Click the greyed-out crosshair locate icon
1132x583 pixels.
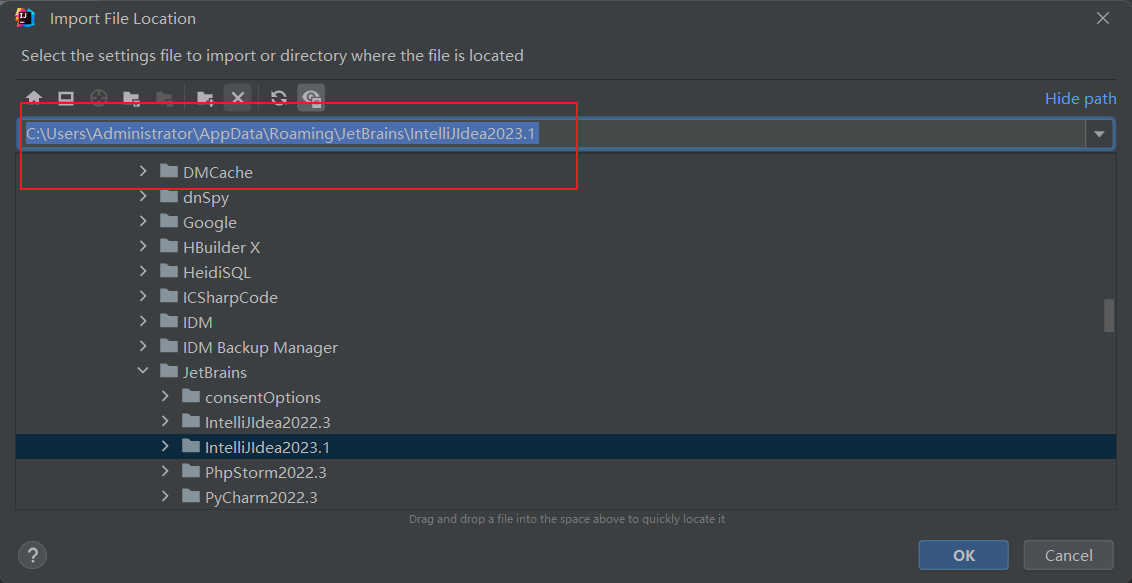click(98, 98)
